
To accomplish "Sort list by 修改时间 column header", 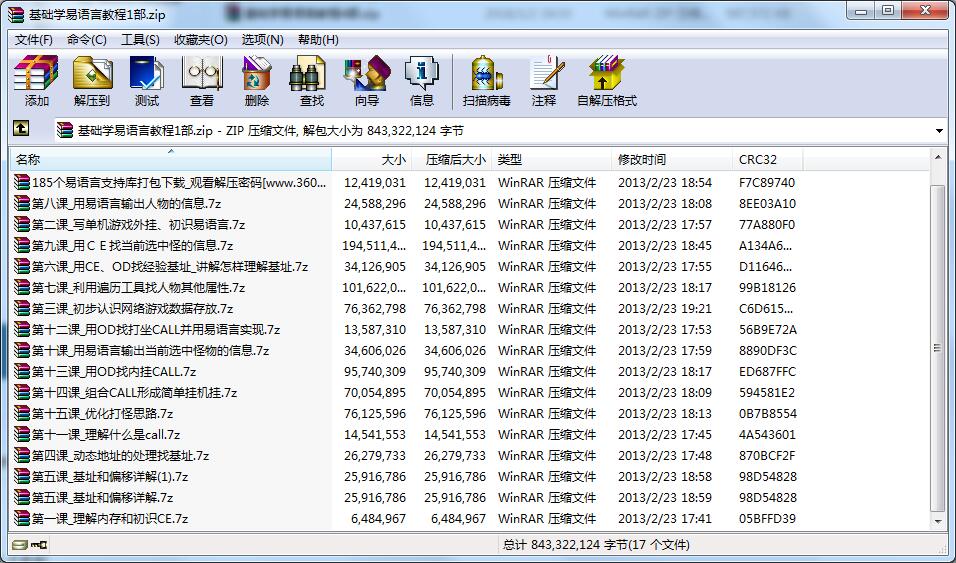I will click(670, 160).
